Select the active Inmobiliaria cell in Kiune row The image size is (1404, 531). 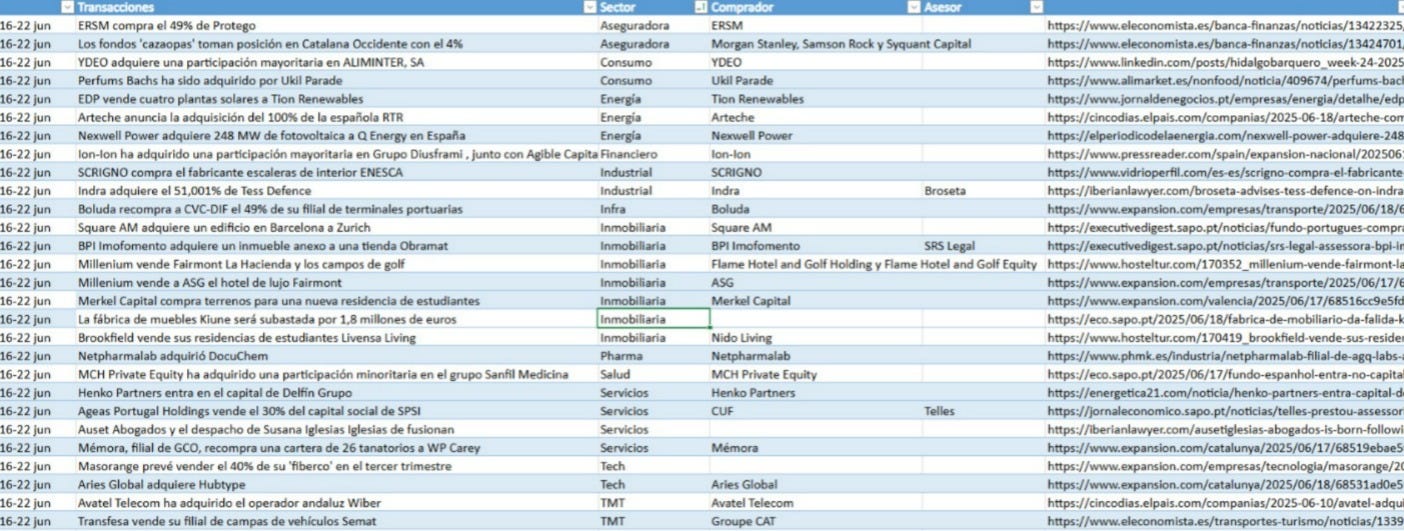653,319
